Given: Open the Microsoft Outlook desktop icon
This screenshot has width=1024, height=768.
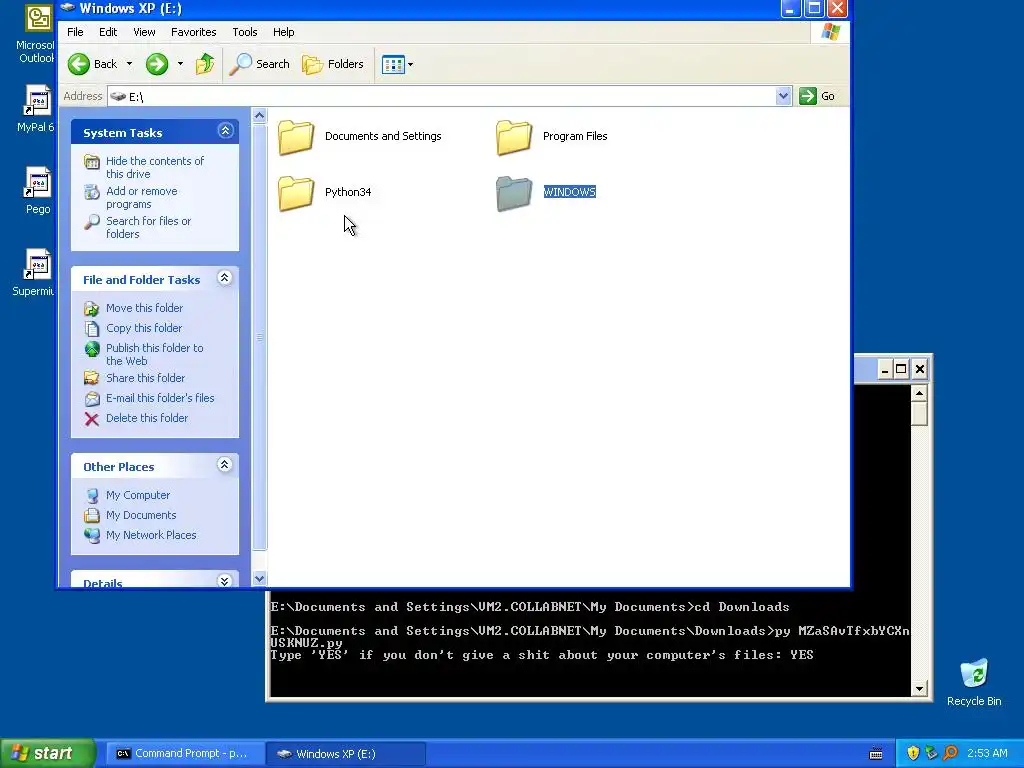Looking at the screenshot, I should click(x=37, y=35).
